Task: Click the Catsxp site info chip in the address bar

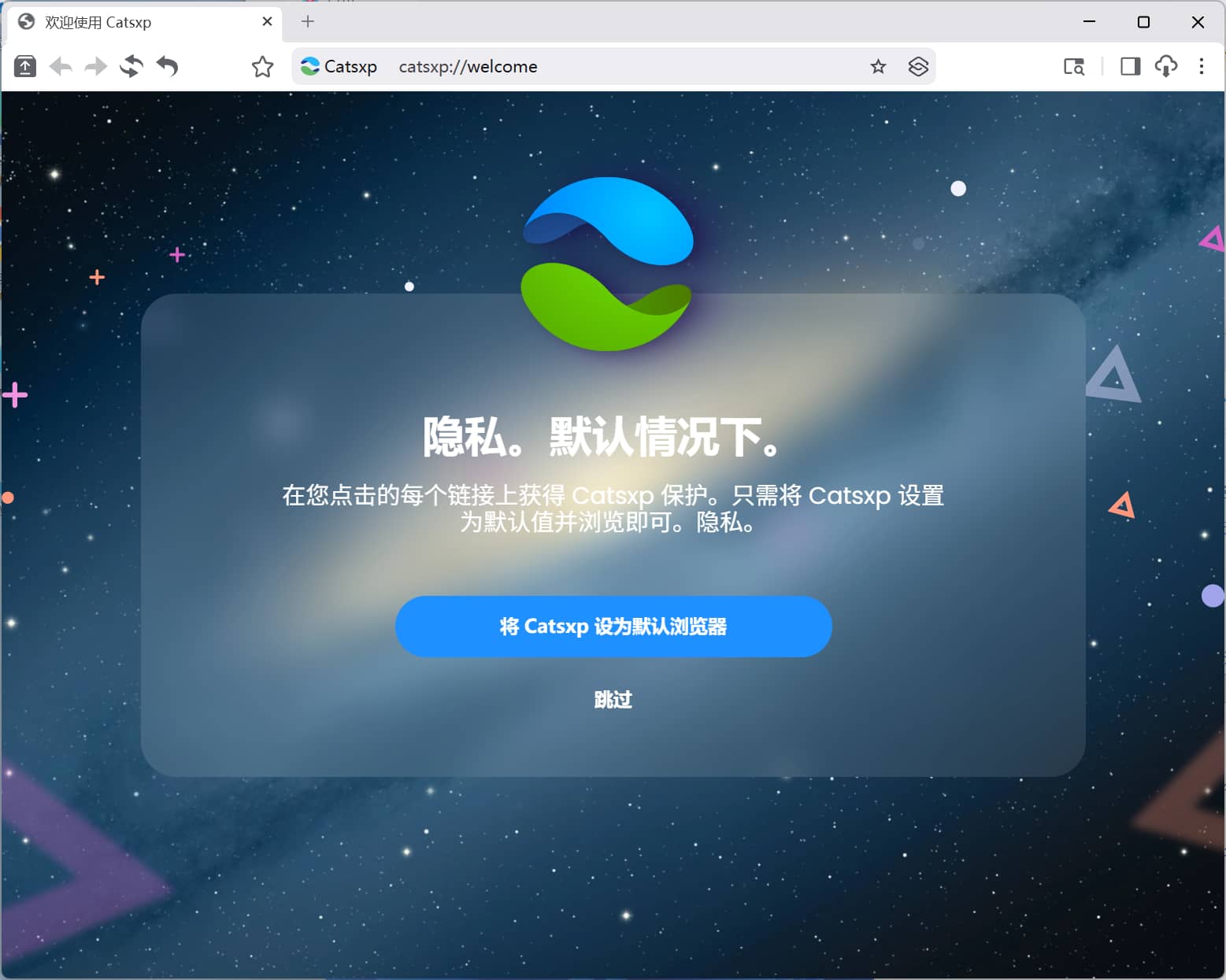Action: pyautogui.click(x=339, y=67)
